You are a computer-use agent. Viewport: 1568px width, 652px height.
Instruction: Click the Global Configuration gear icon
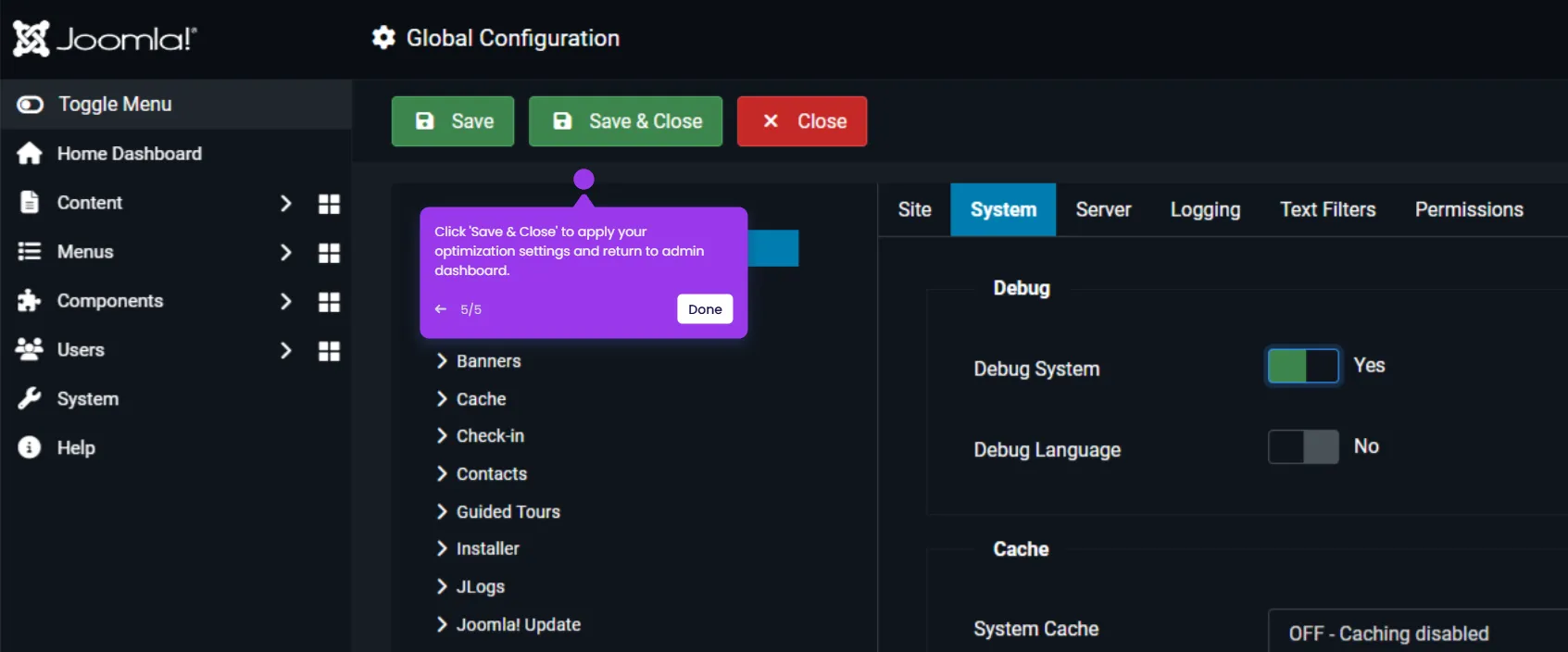pos(383,38)
